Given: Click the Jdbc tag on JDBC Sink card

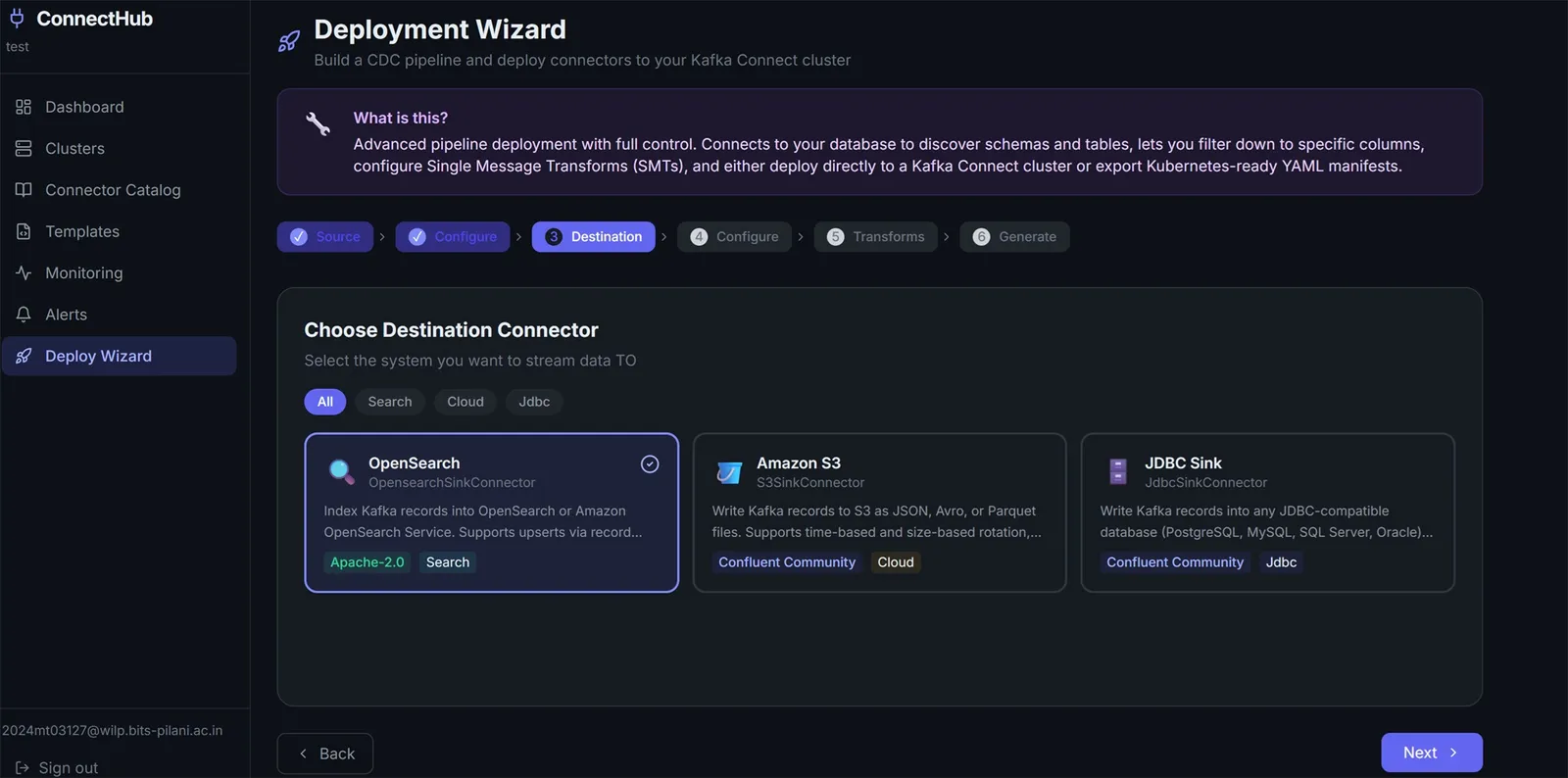Looking at the screenshot, I should (x=1281, y=562).
